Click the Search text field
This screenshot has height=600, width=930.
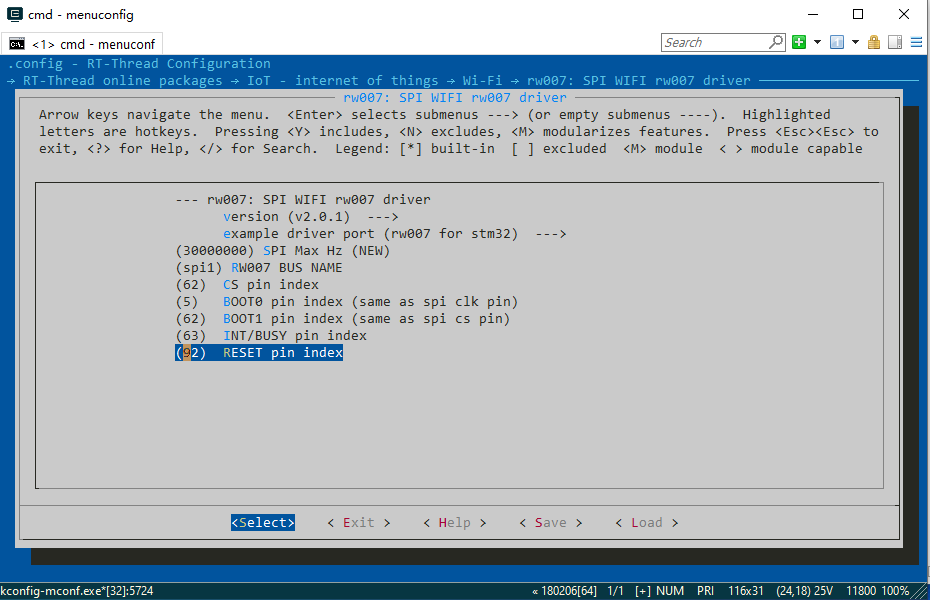coord(714,42)
